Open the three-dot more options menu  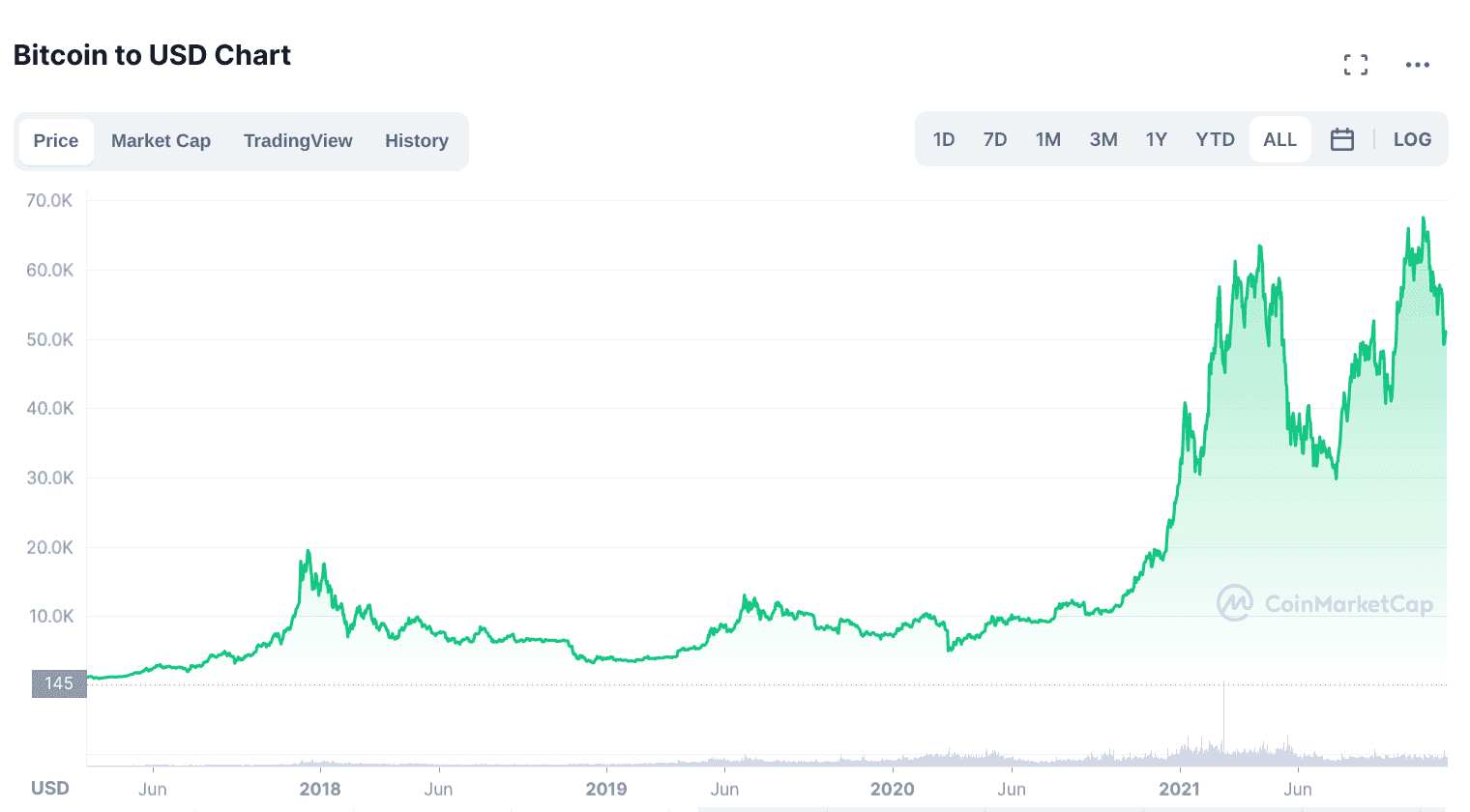(1418, 65)
